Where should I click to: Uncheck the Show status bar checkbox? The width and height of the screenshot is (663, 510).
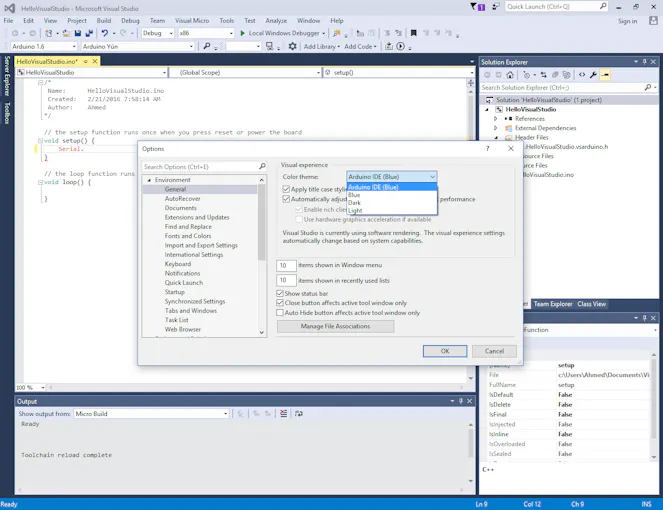click(x=280, y=294)
